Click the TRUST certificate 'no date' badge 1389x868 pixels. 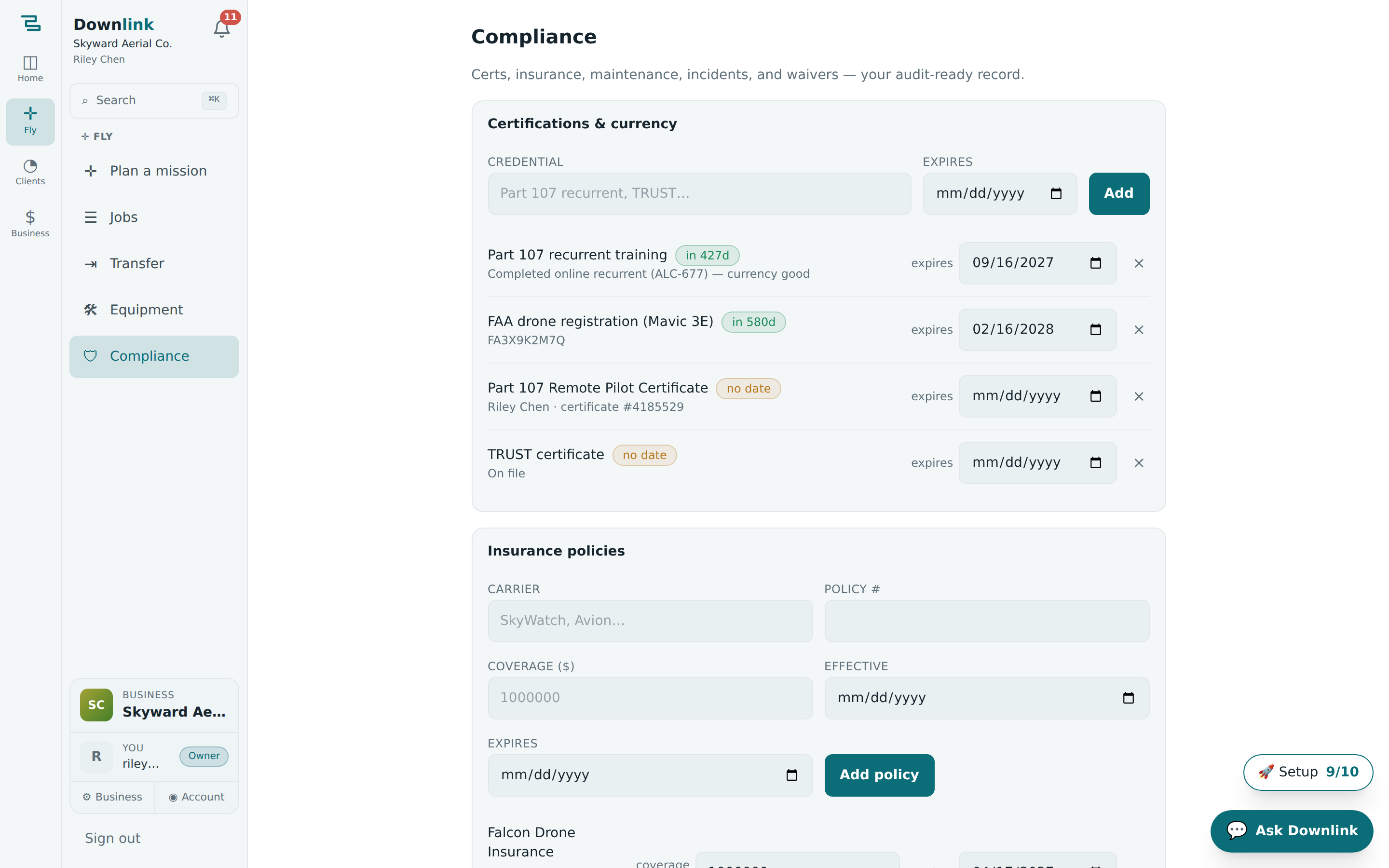(x=644, y=455)
